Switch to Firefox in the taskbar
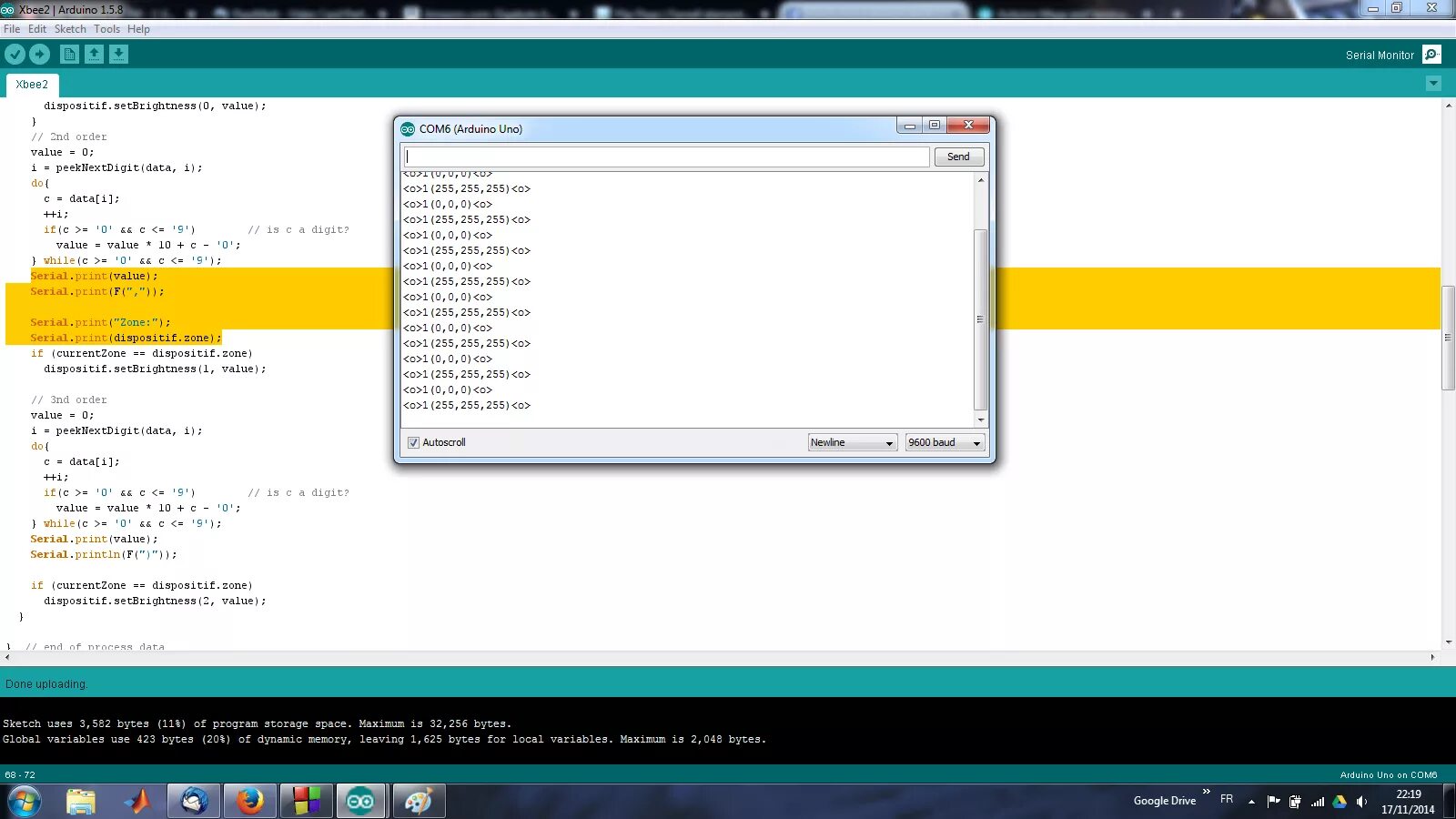 coord(249,802)
